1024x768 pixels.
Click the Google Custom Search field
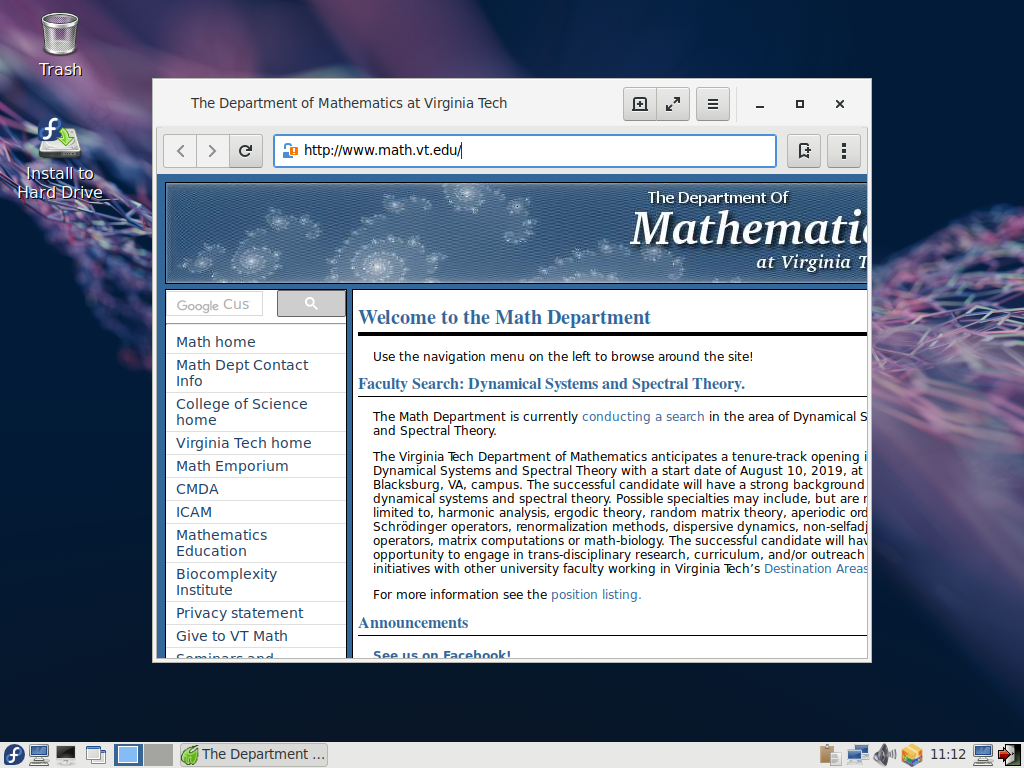[x=215, y=304]
